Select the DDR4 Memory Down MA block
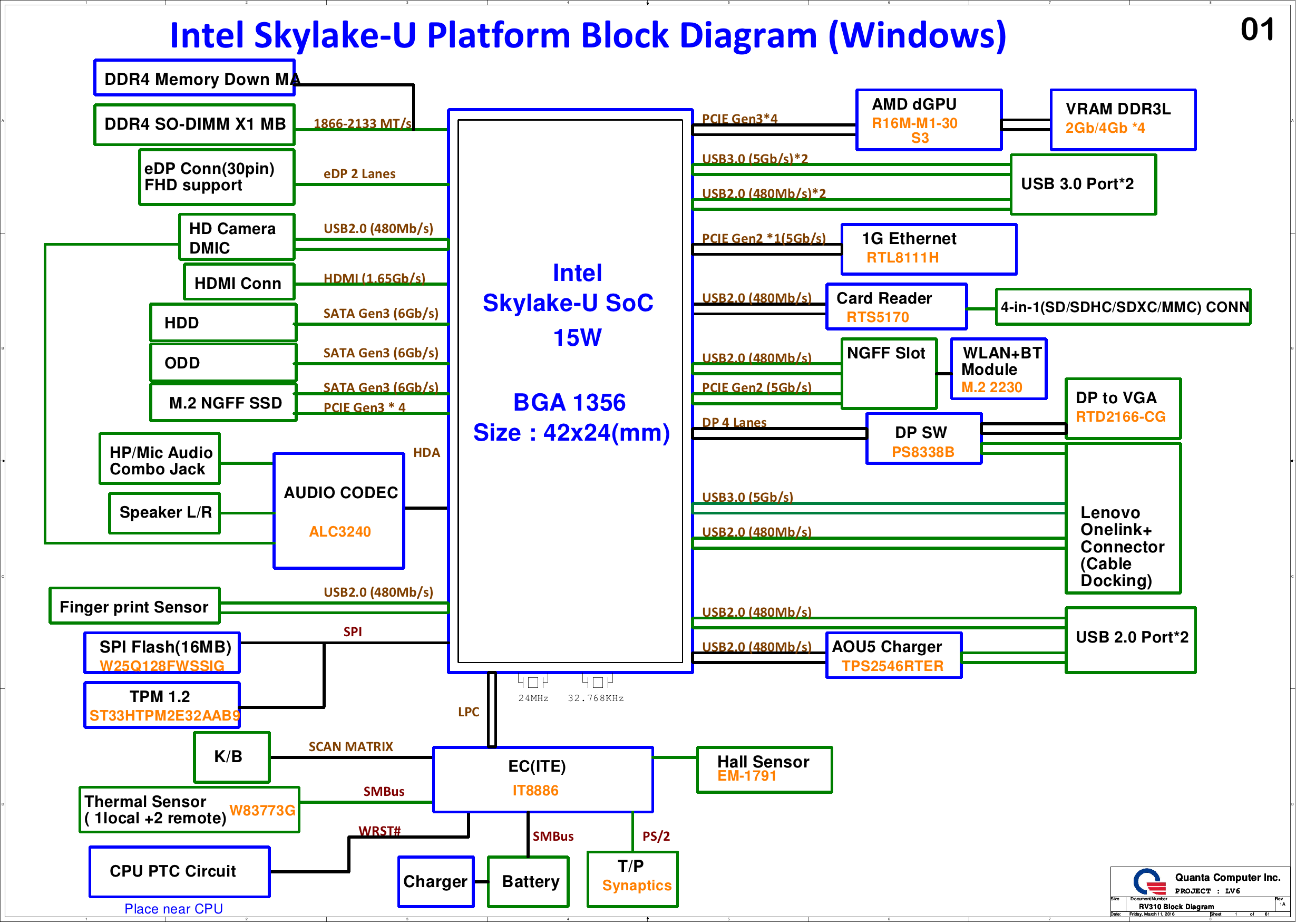 tap(194, 78)
